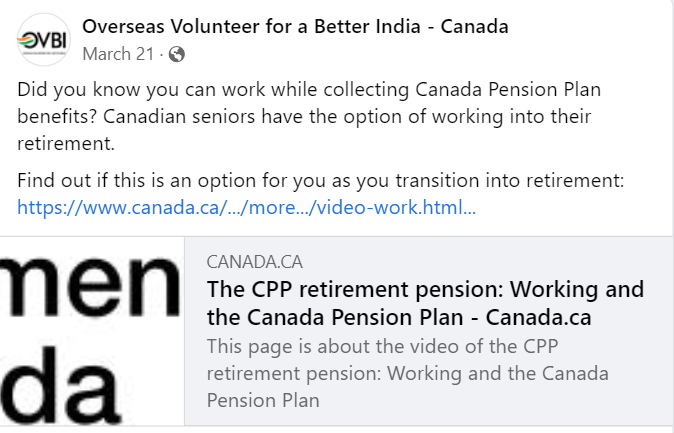Click the large 'da' letters in the thumbnail
This screenshot has height=433, width=674.
[60, 385]
